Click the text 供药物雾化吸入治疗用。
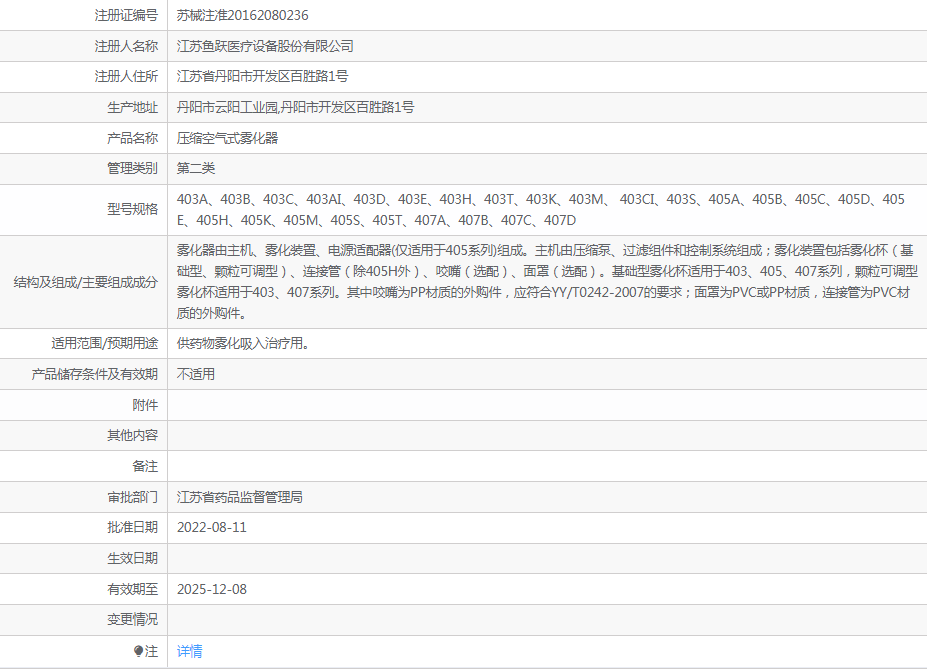Viewport: 927px width, 669px height. click(x=243, y=343)
